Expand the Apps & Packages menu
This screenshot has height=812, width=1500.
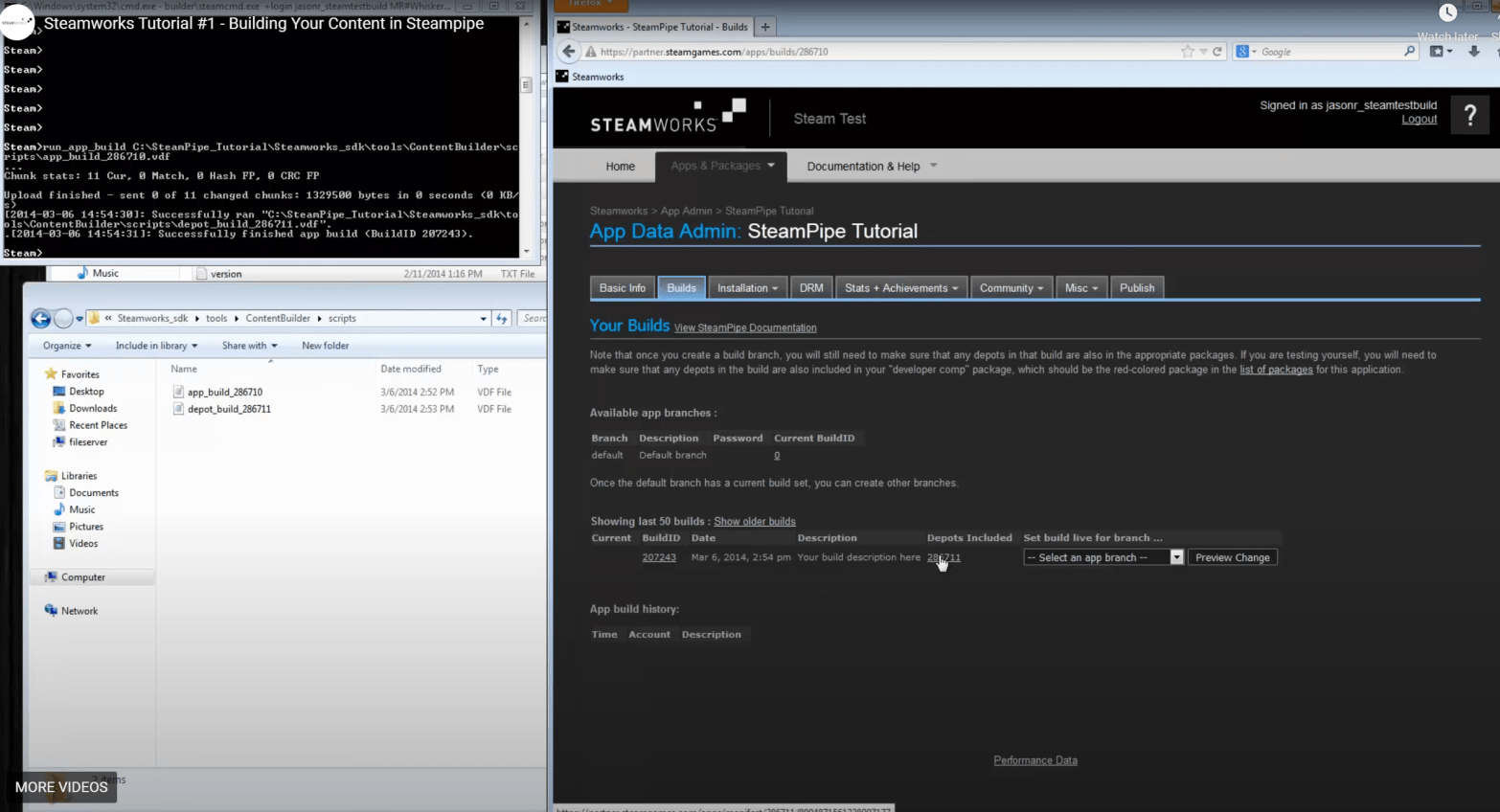tap(721, 166)
